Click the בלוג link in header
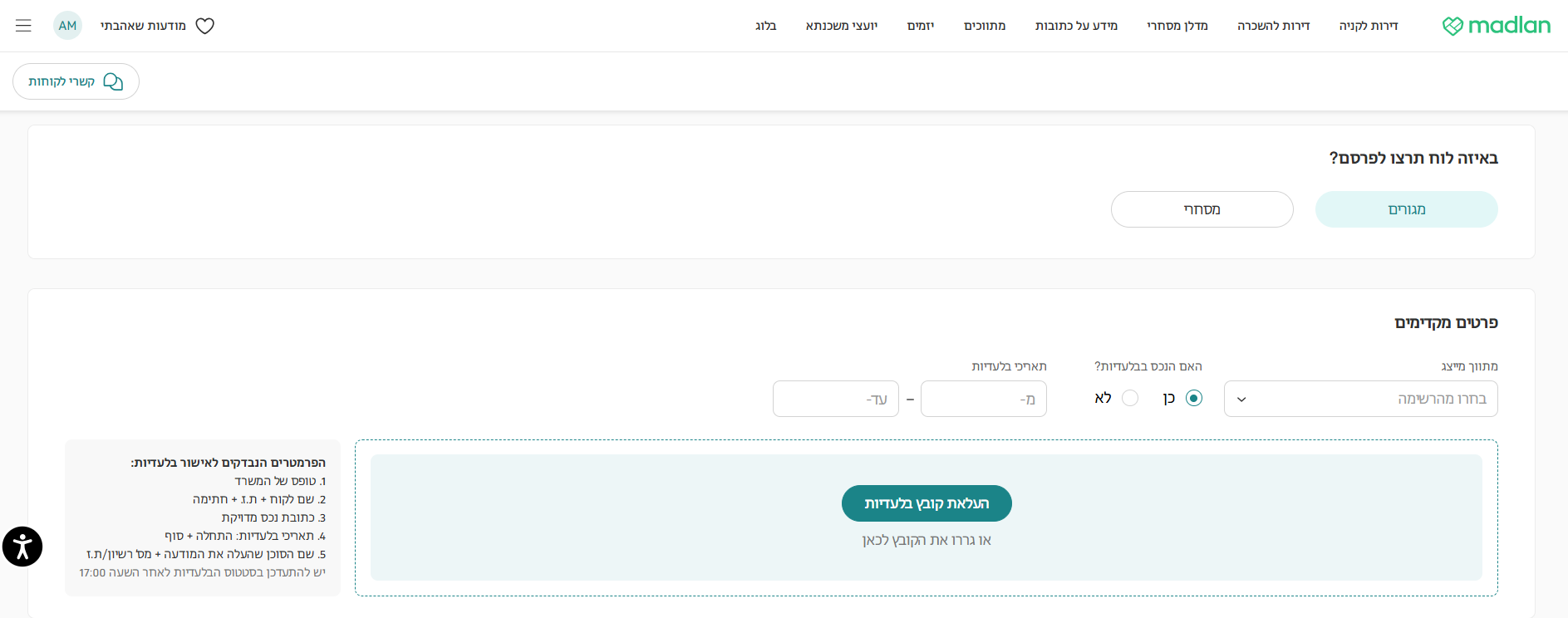 (765, 26)
